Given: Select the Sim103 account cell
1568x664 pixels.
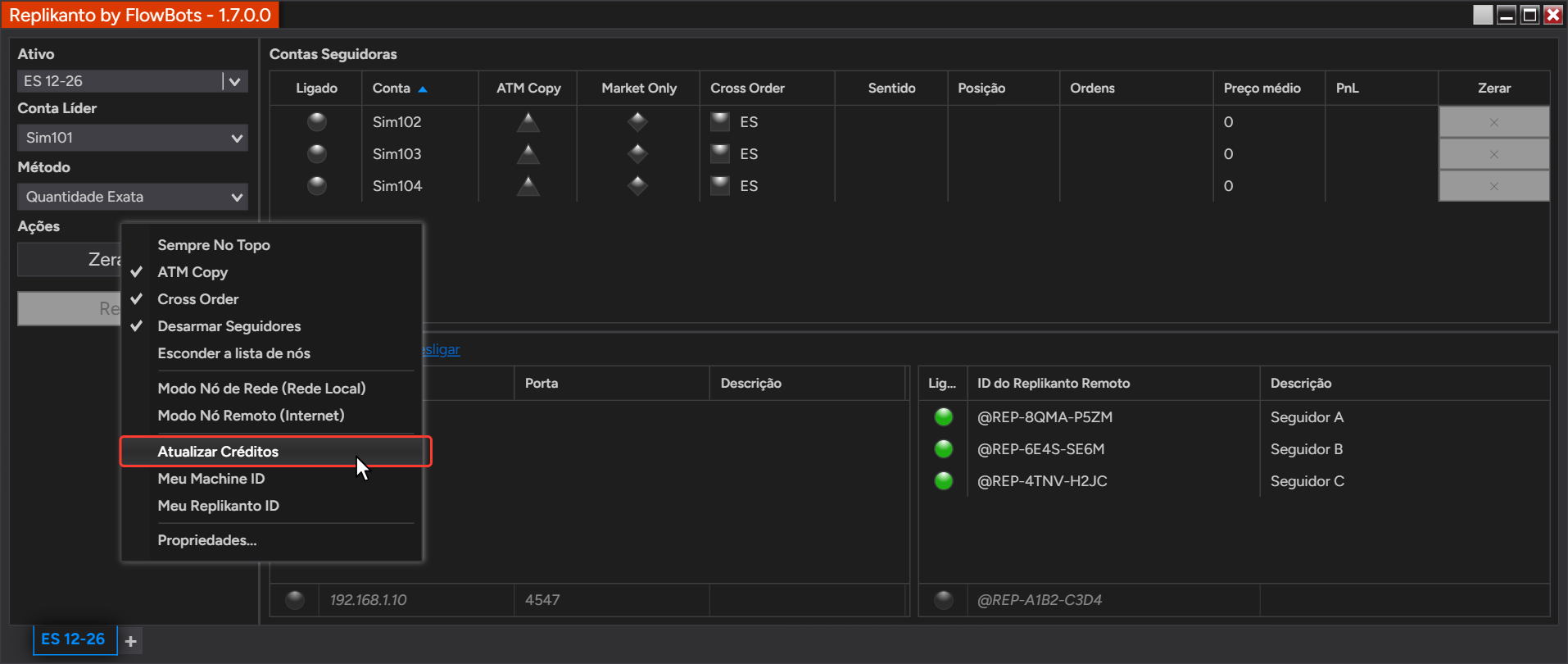Looking at the screenshot, I should click(420, 154).
